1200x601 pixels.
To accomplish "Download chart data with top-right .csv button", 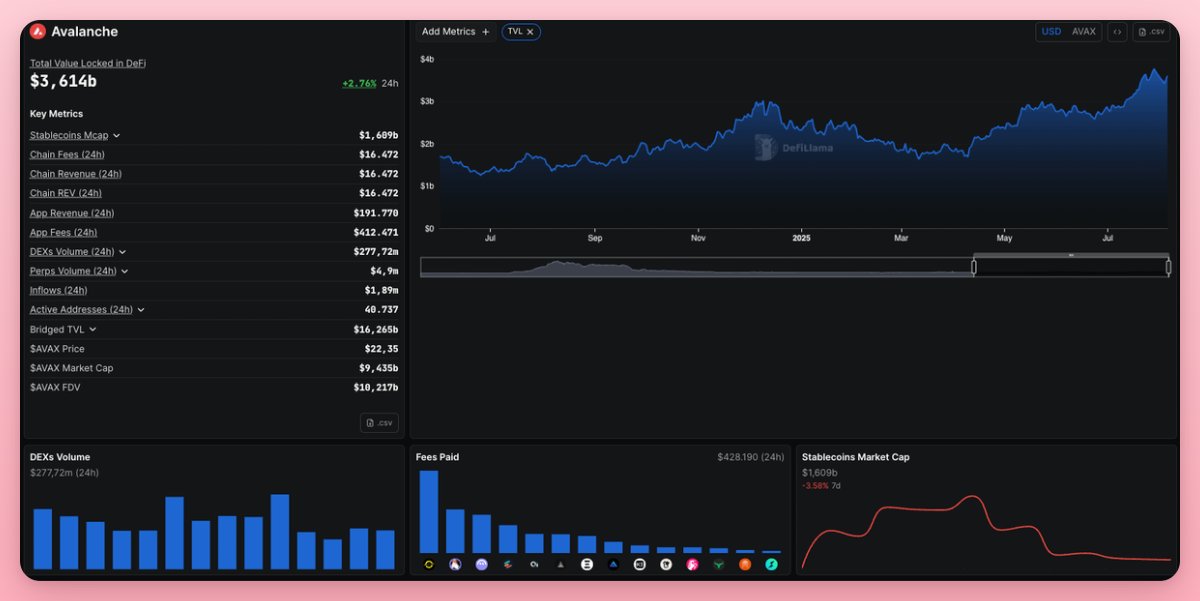I will pos(1151,32).
